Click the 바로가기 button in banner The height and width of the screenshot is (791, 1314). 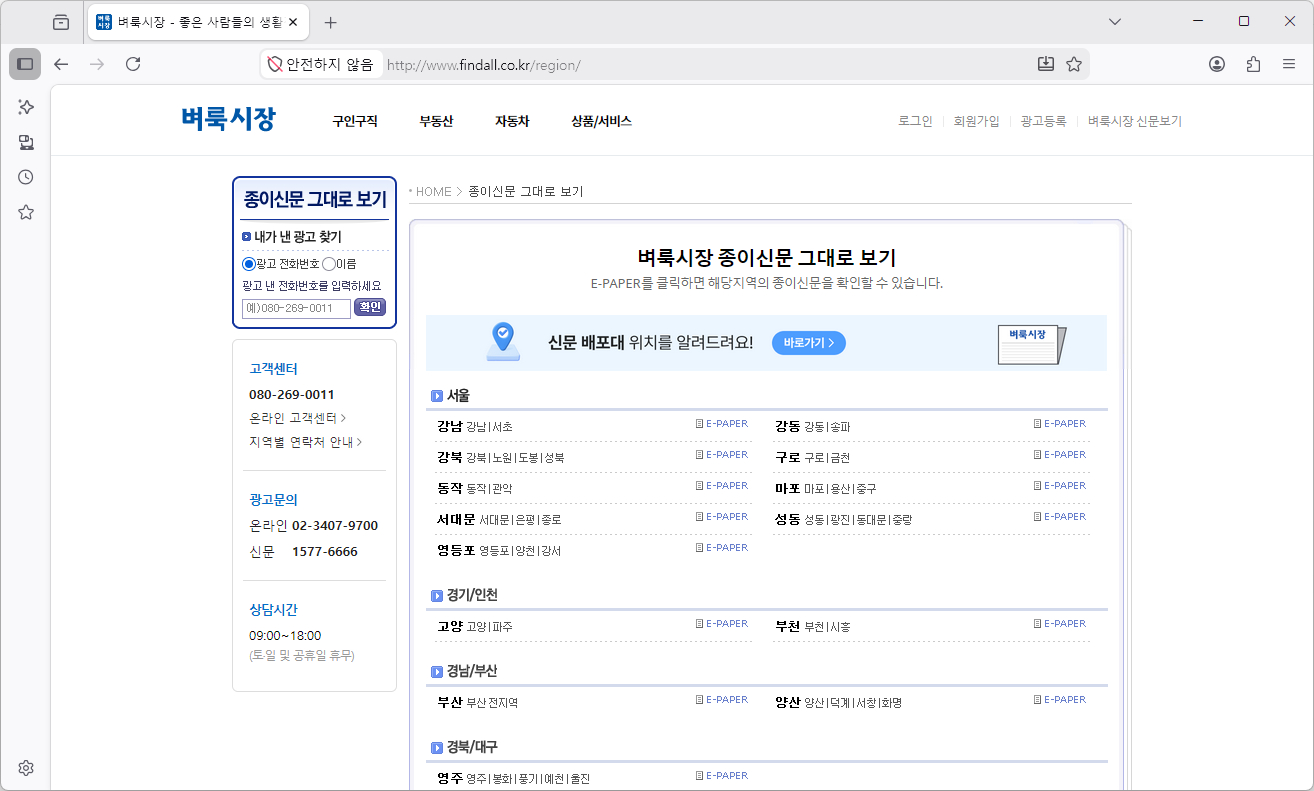pyautogui.click(x=809, y=343)
